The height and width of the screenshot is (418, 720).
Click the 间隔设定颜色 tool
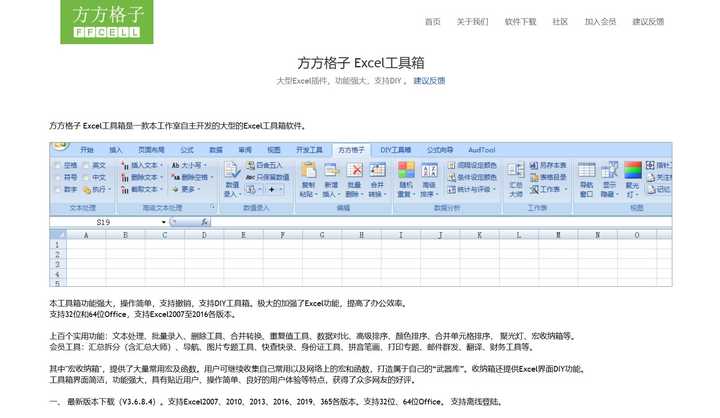472,165
